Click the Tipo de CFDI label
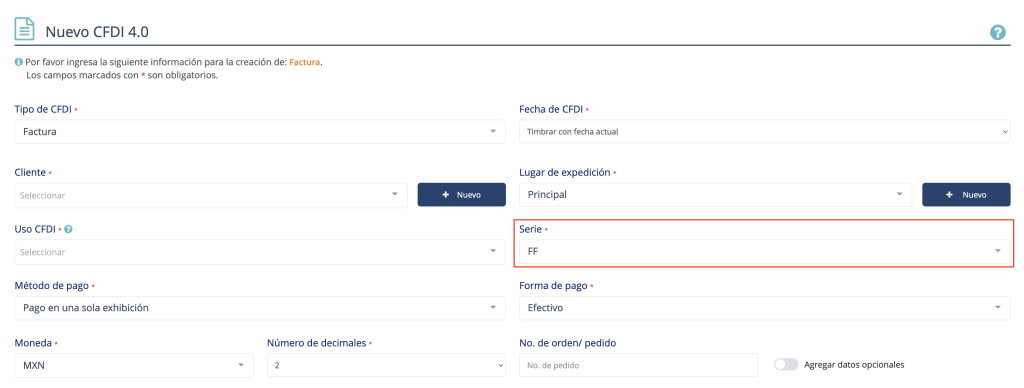This screenshot has width=1024, height=388. pyautogui.click(x=42, y=109)
